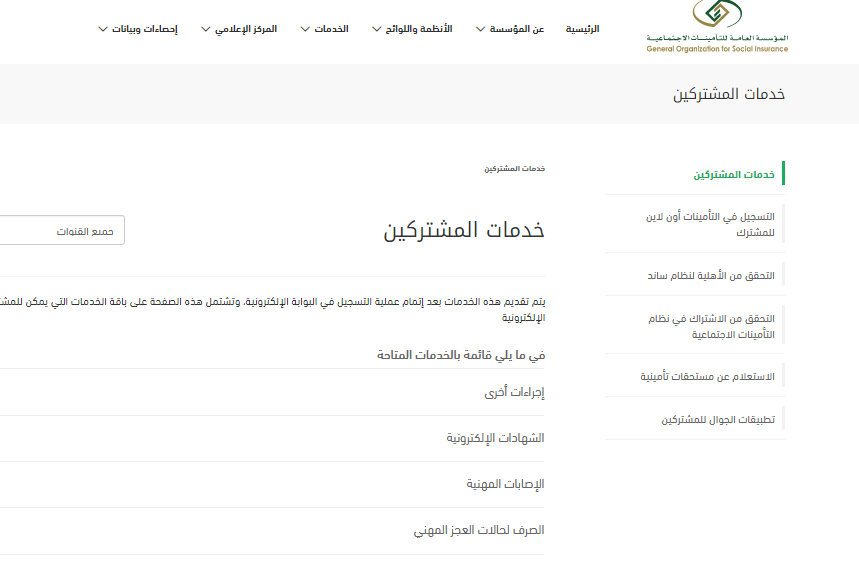Click chevron arrow beside إحصاءات وبيانات
Image resolution: width=859 pixels, height=567 pixels.
pos(103,29)
